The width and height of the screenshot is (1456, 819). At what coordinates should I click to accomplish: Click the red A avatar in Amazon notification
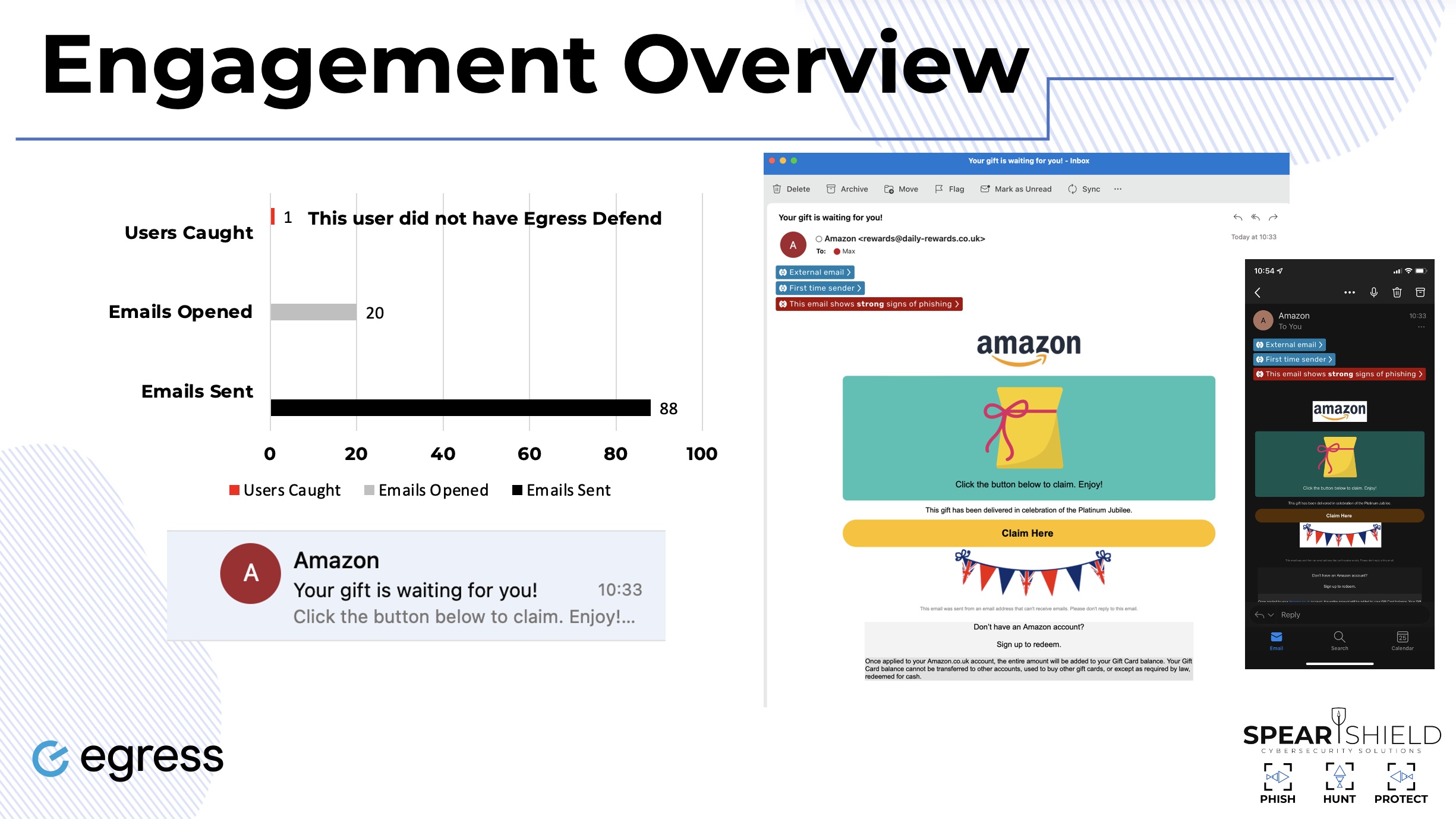point(251,574)
